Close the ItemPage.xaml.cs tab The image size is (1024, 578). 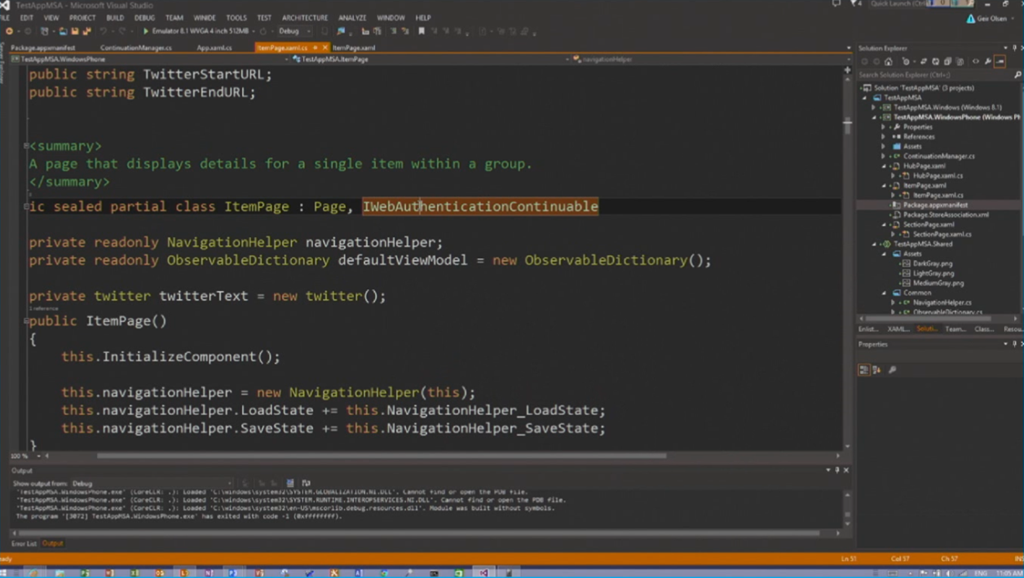[x=325, y=48]
